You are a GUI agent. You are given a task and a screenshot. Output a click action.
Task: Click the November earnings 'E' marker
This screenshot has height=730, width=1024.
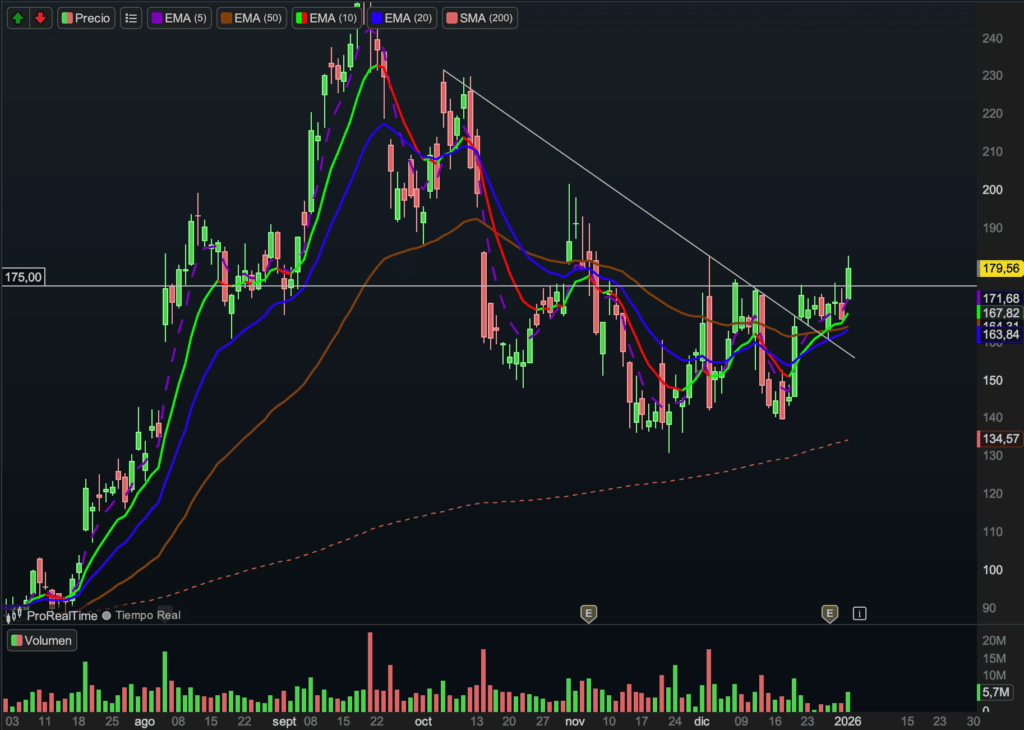pyautogui.click(x=588, y=612)
